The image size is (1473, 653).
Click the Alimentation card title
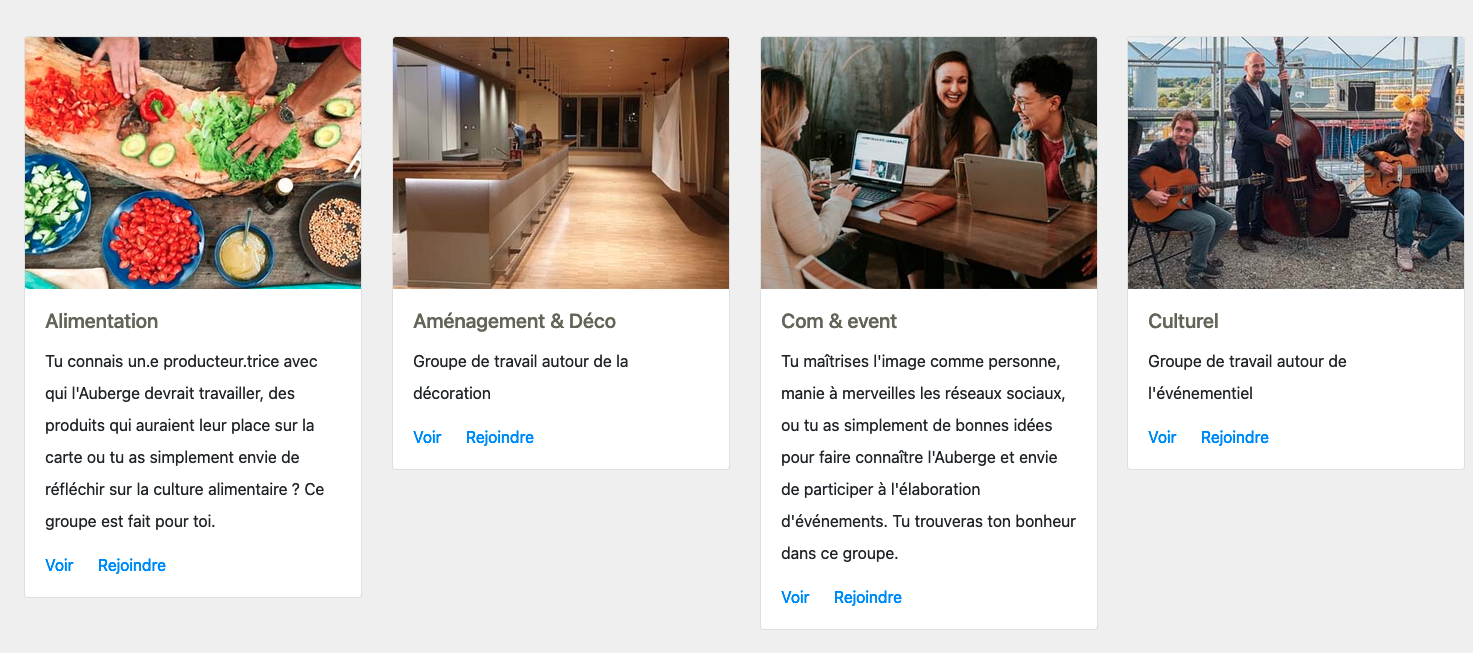click(x=102, y=321)
